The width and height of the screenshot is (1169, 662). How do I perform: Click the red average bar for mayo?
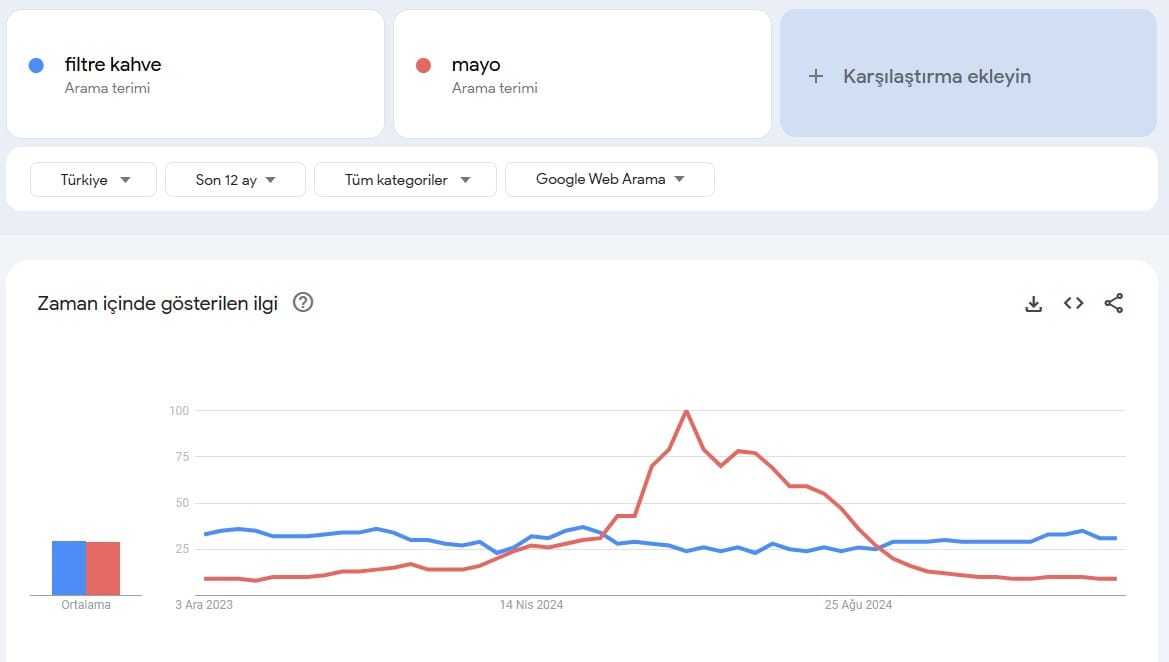[x=103, y=568]
